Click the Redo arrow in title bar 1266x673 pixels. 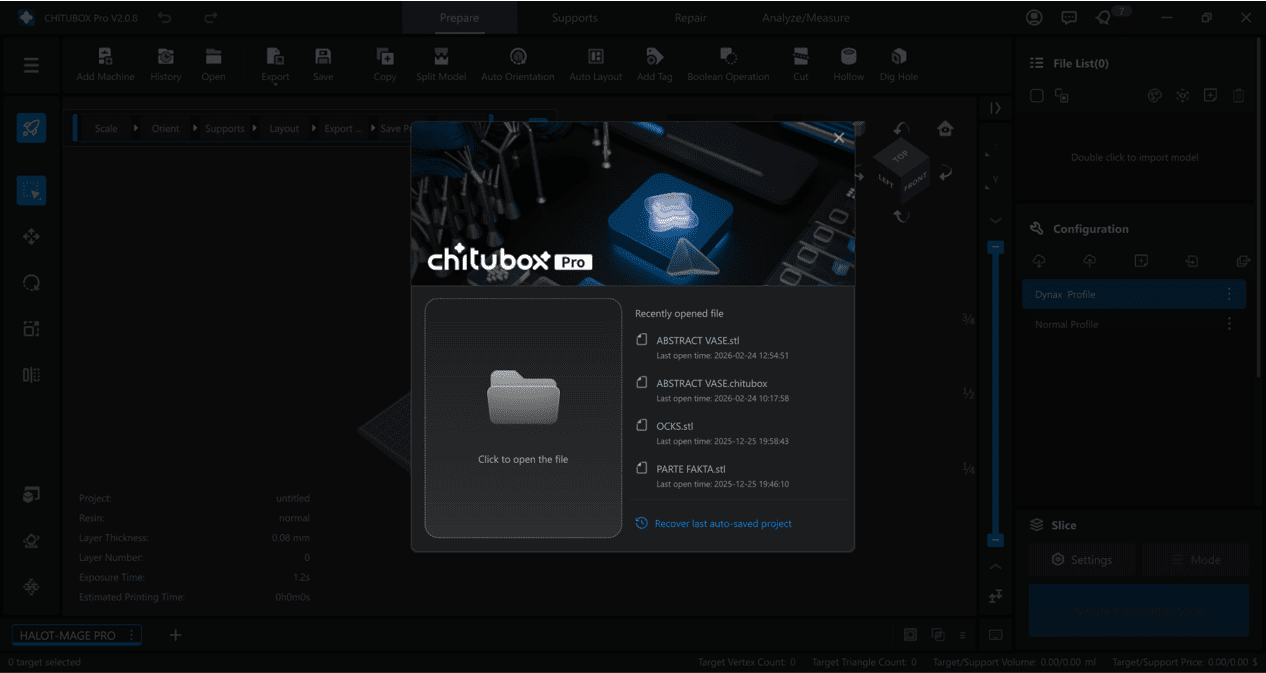[x=210, y=18]
